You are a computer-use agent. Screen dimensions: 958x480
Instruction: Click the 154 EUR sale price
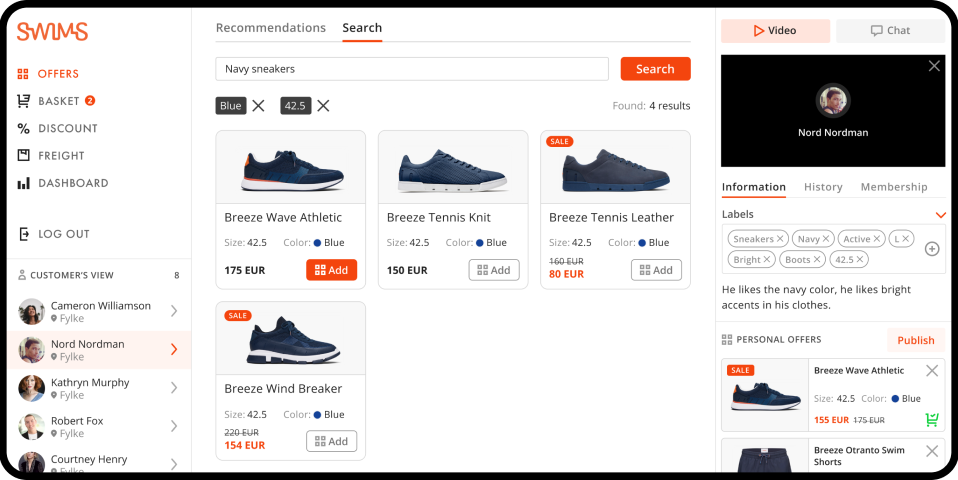[x=244, y=445]
